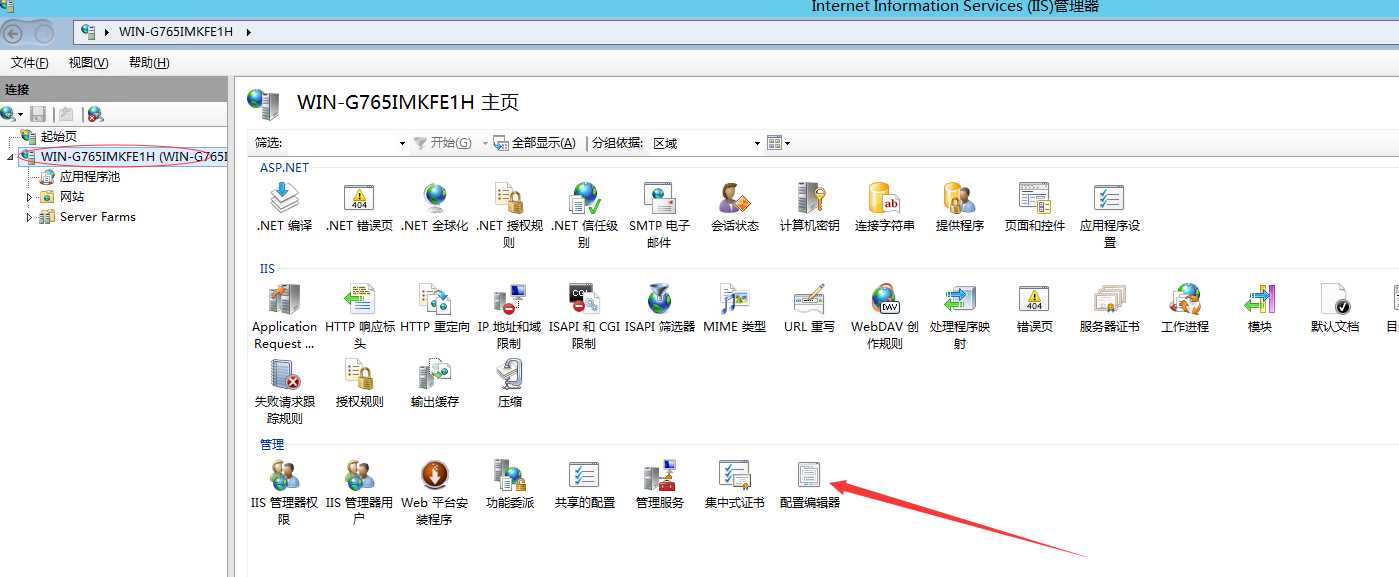Collapse the 管理 group header
Viewport: 1399px width, 577px height.
click(x=272, y=444)
